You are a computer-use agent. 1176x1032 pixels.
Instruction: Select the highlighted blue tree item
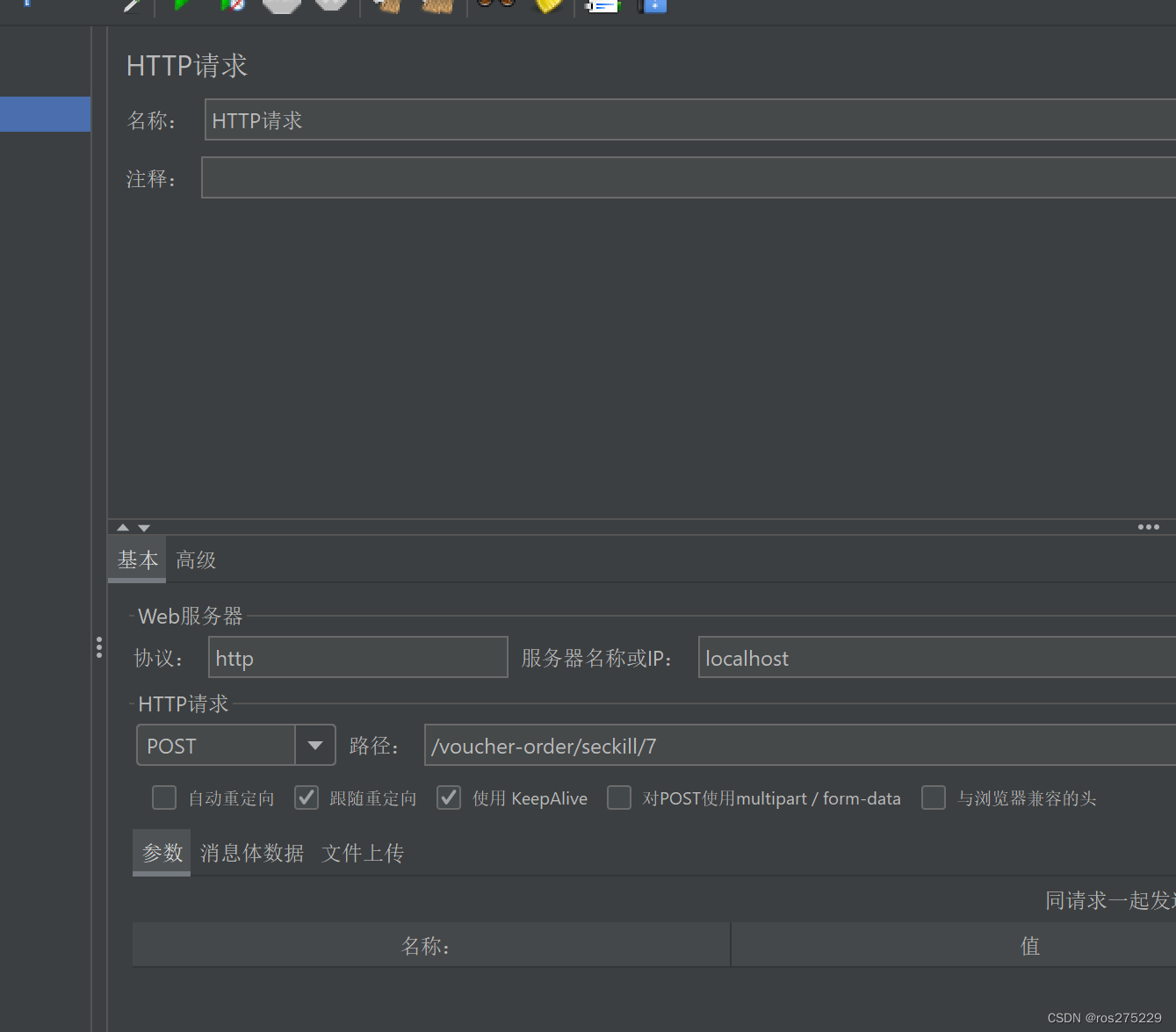[x=45, y=114]
